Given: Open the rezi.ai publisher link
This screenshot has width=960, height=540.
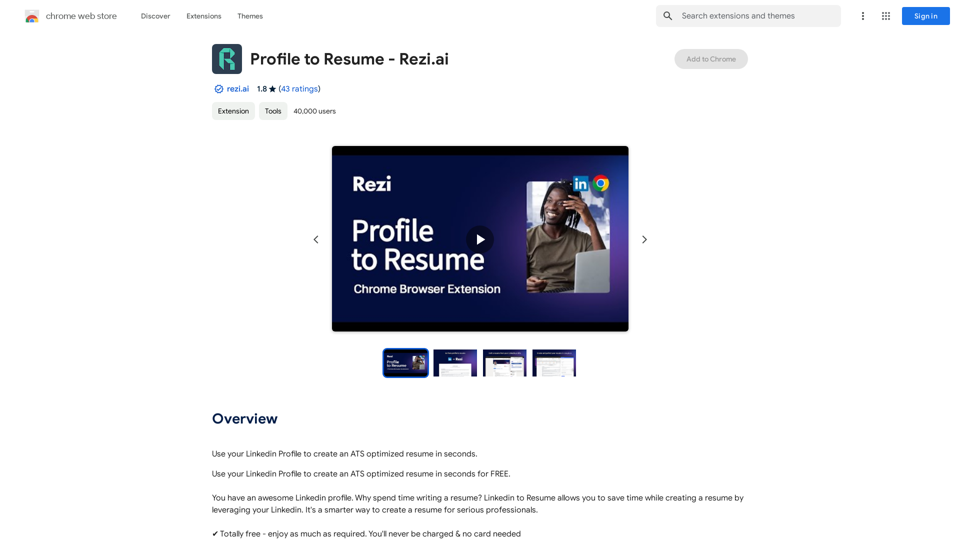Looking at the screenshot, I should tap(238, 89).
